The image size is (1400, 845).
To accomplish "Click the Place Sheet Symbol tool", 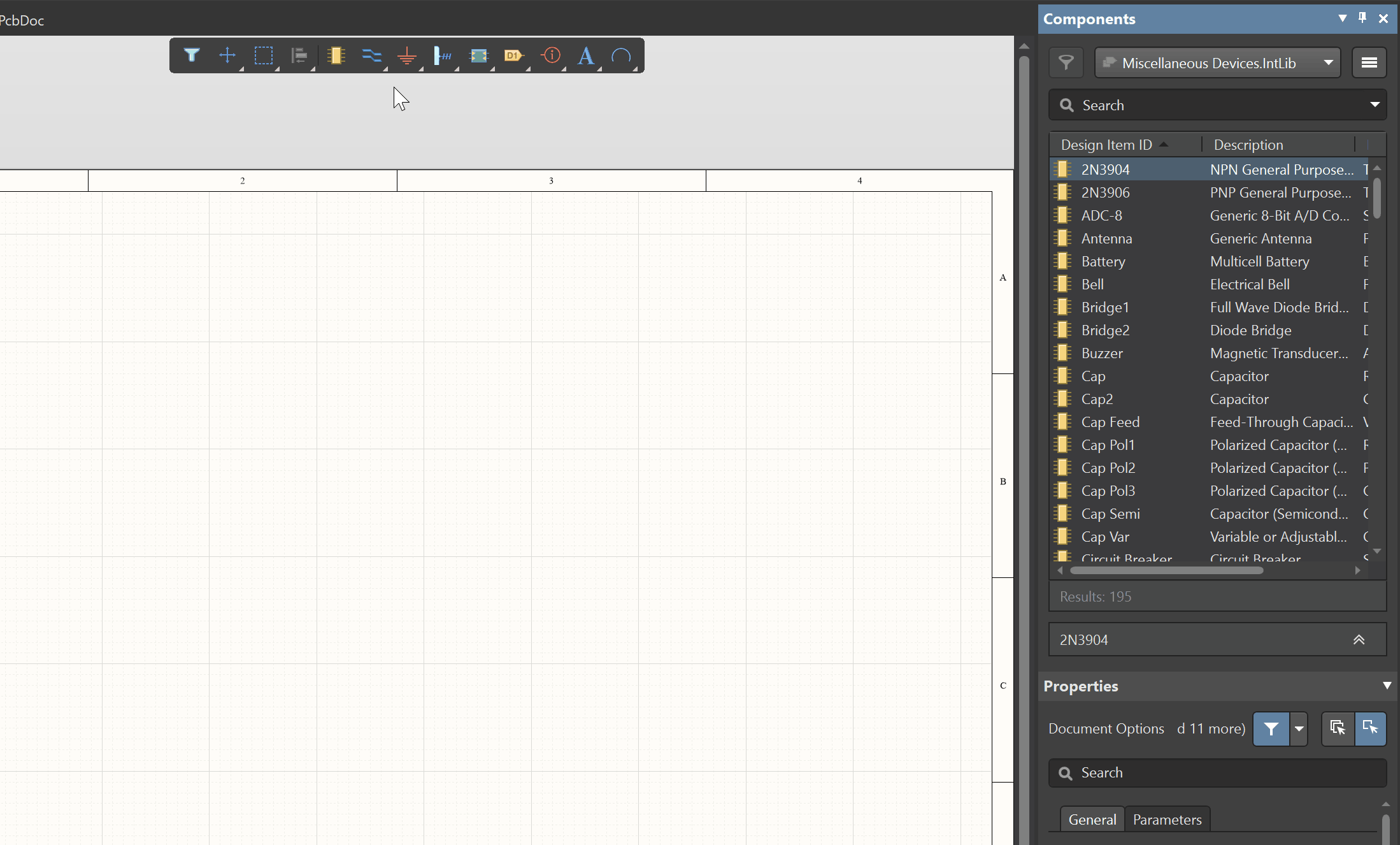I will coord(478,56).
